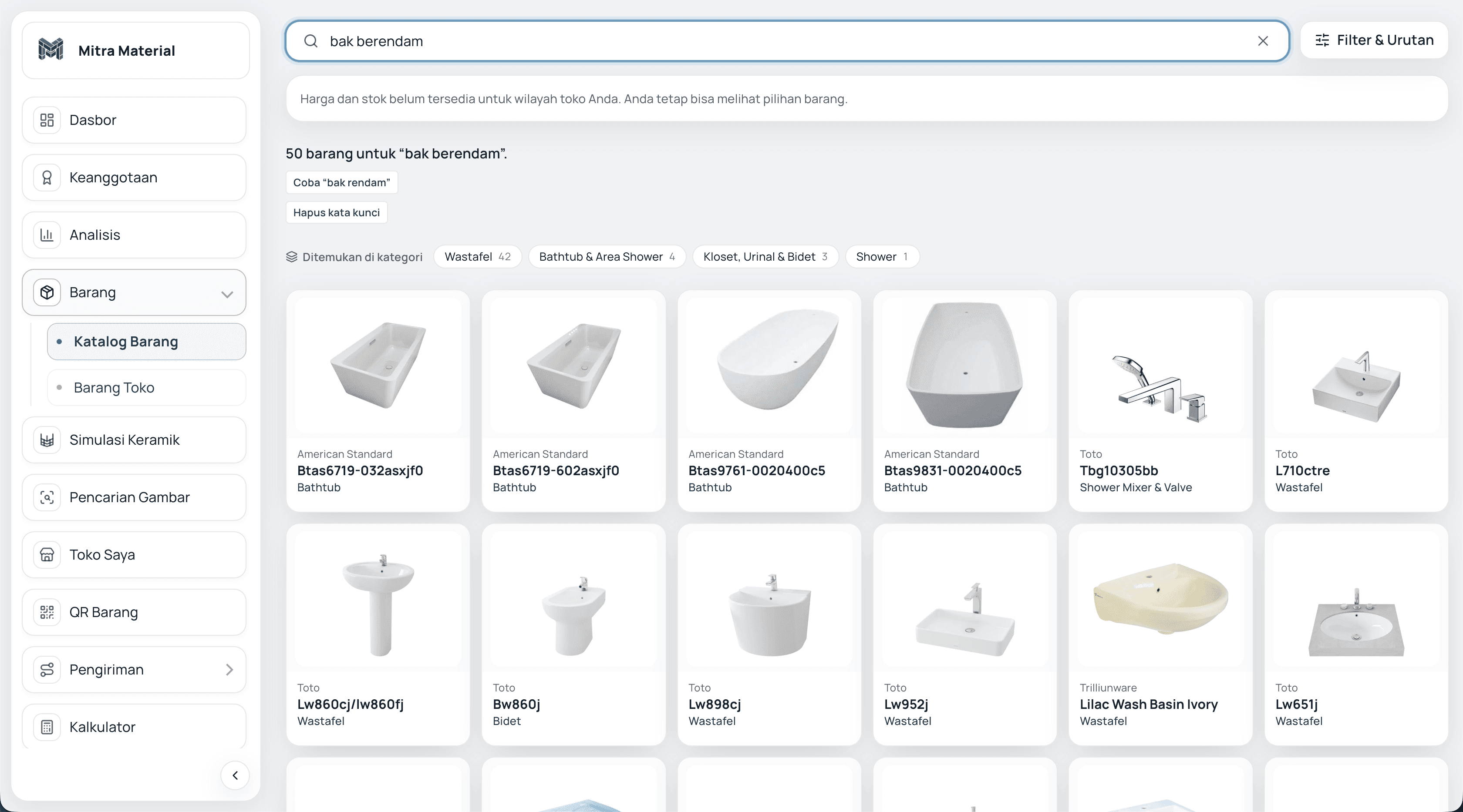Open the Barang Toko submenu item
This screenshot has width=1463, height=812.
click(x=147, y=388)
